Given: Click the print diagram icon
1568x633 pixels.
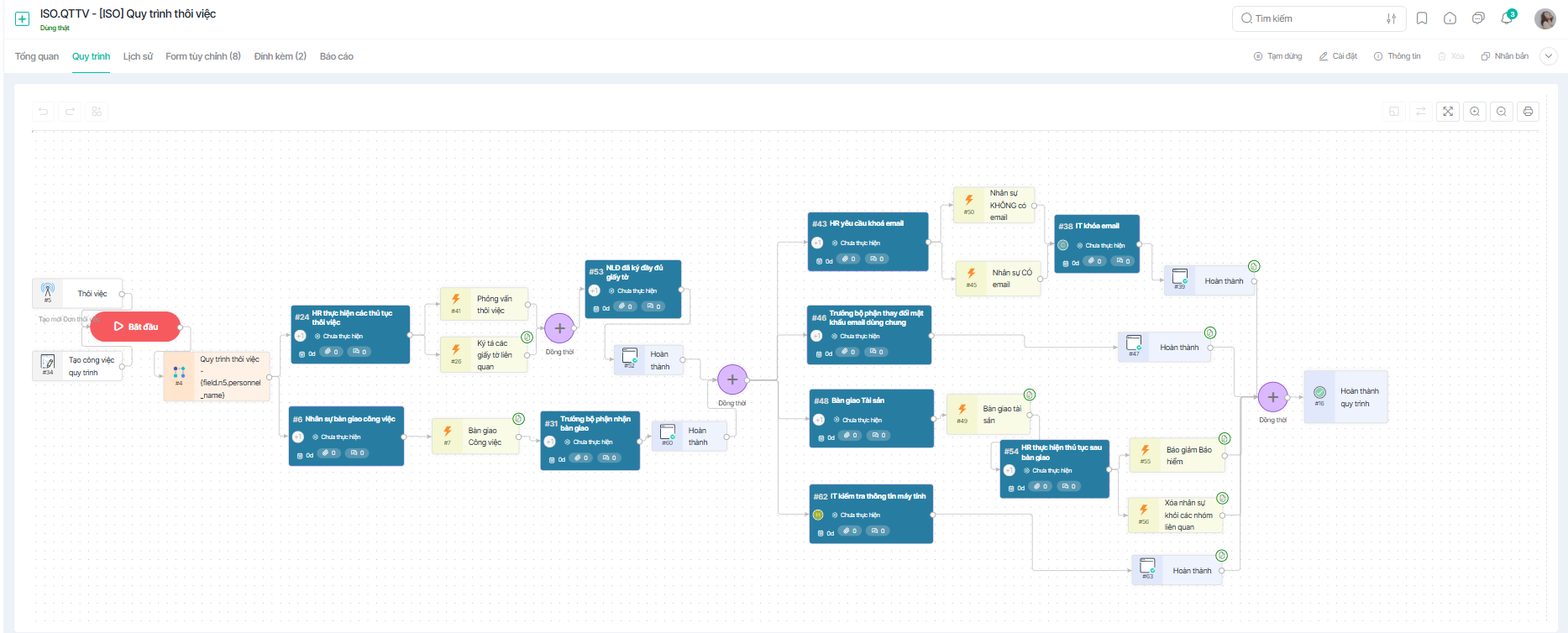Looking at the screenshot, I should (x=1529, y=111).
